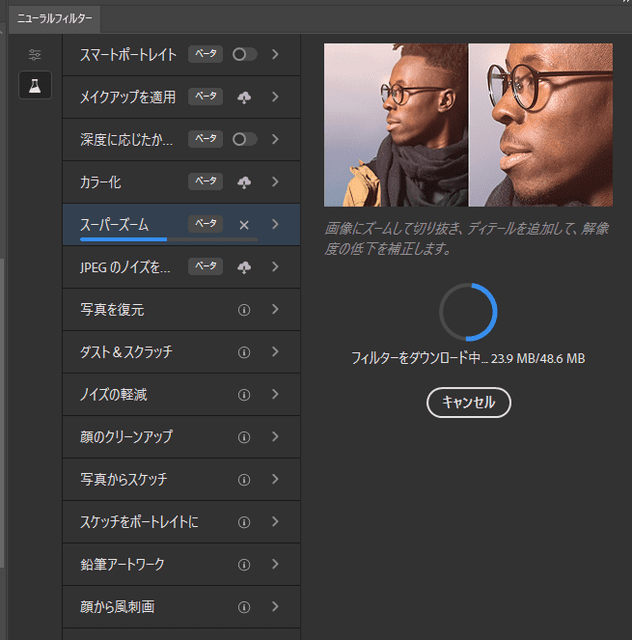
Task: Cancel スーパーズーム download with X icon
Action: [244, 225]
